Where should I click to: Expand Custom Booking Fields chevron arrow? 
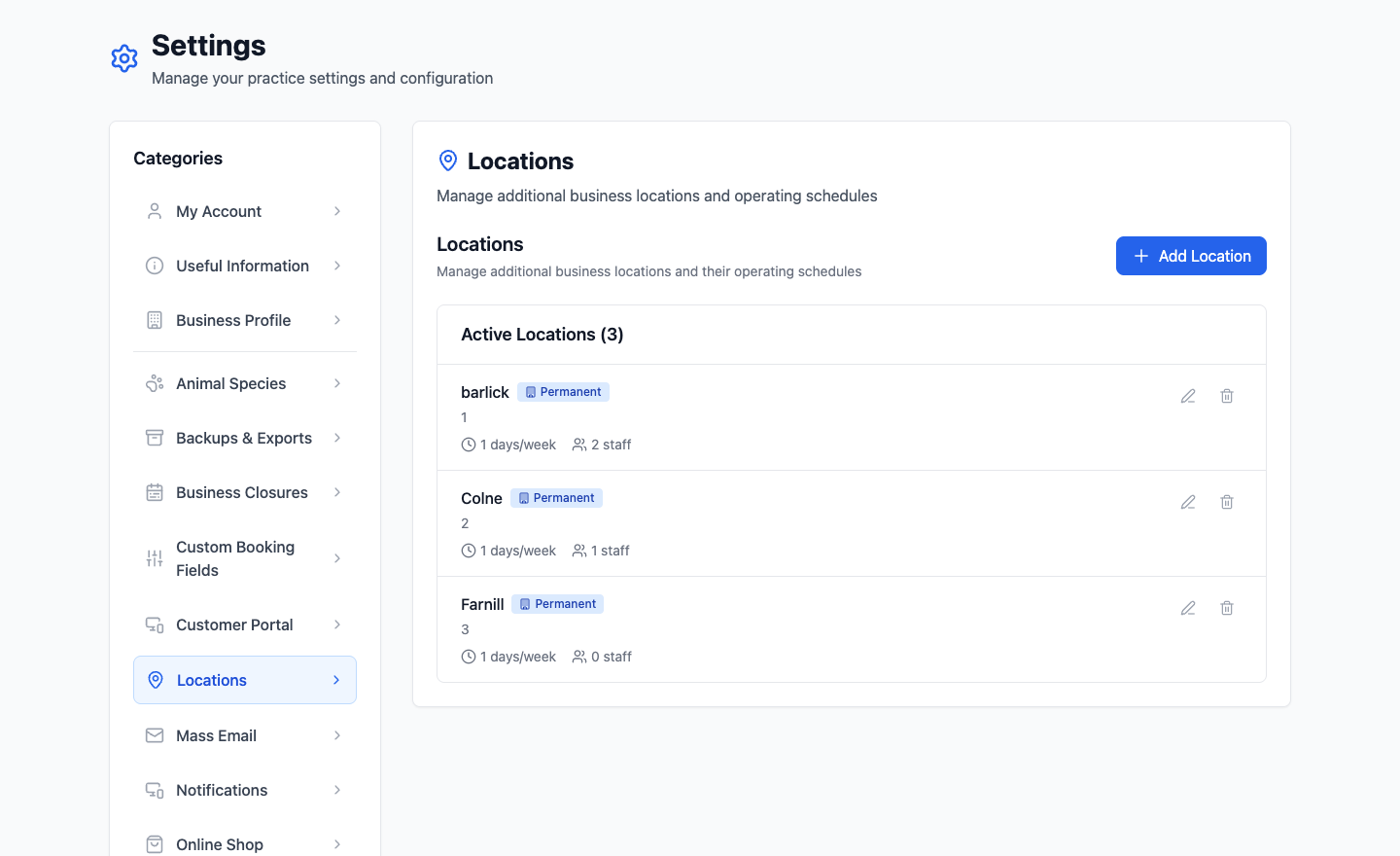click(x=337, y=558)
